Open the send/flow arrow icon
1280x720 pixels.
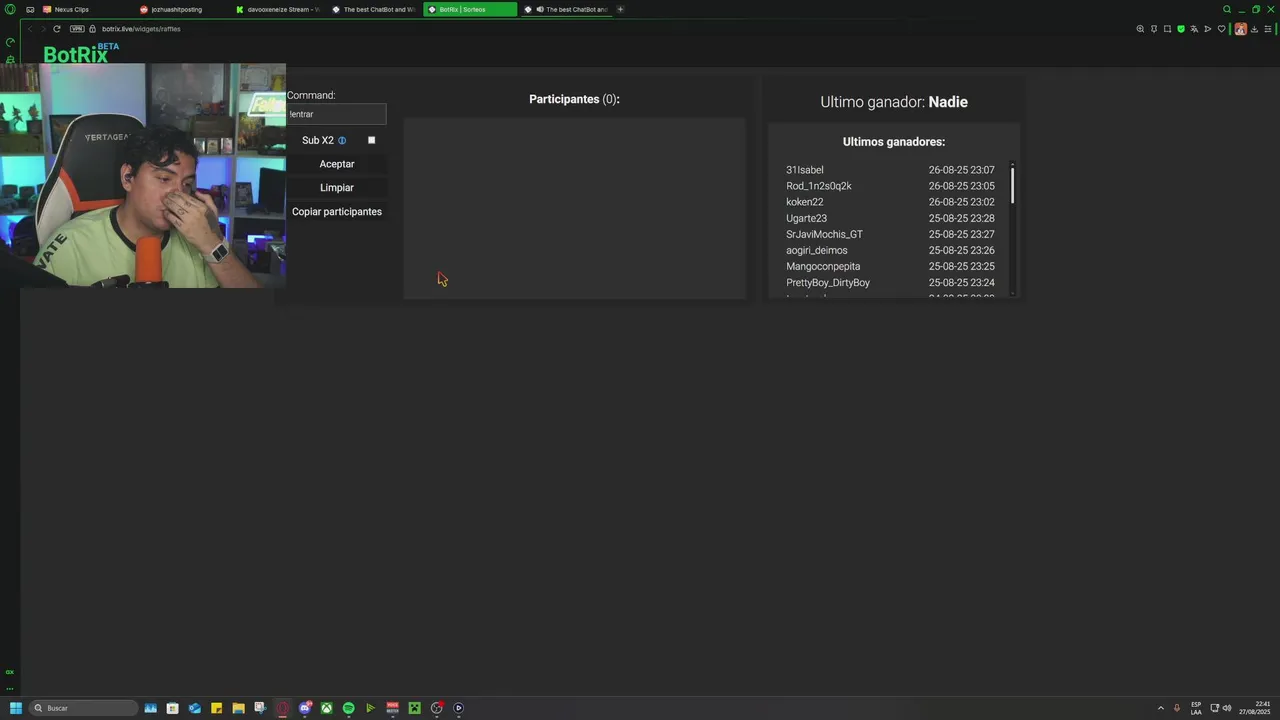pyautogui.click(x=1208, y=29)
